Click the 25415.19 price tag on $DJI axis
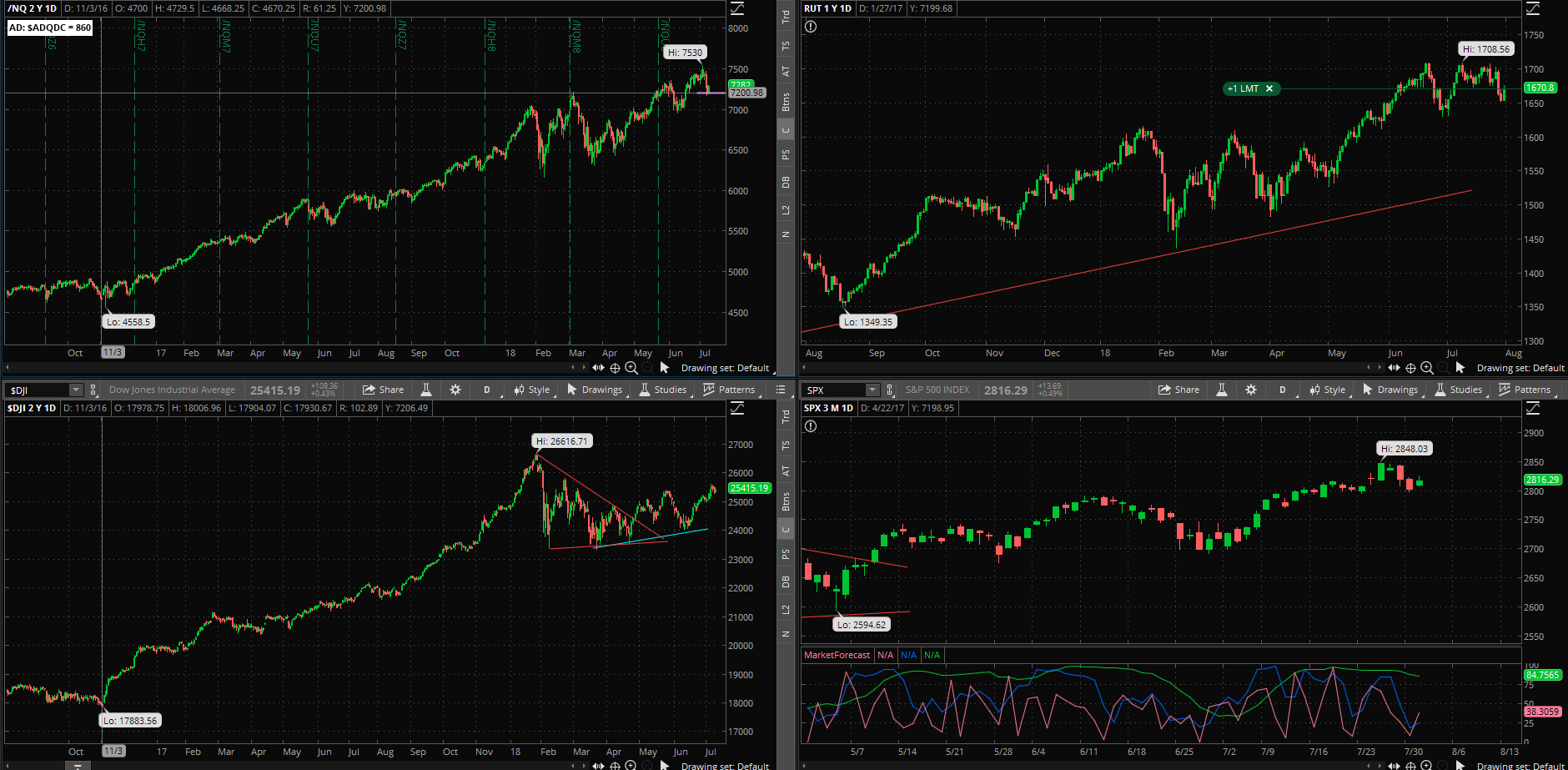1568x770 pixels. click(x=749, y=488)
